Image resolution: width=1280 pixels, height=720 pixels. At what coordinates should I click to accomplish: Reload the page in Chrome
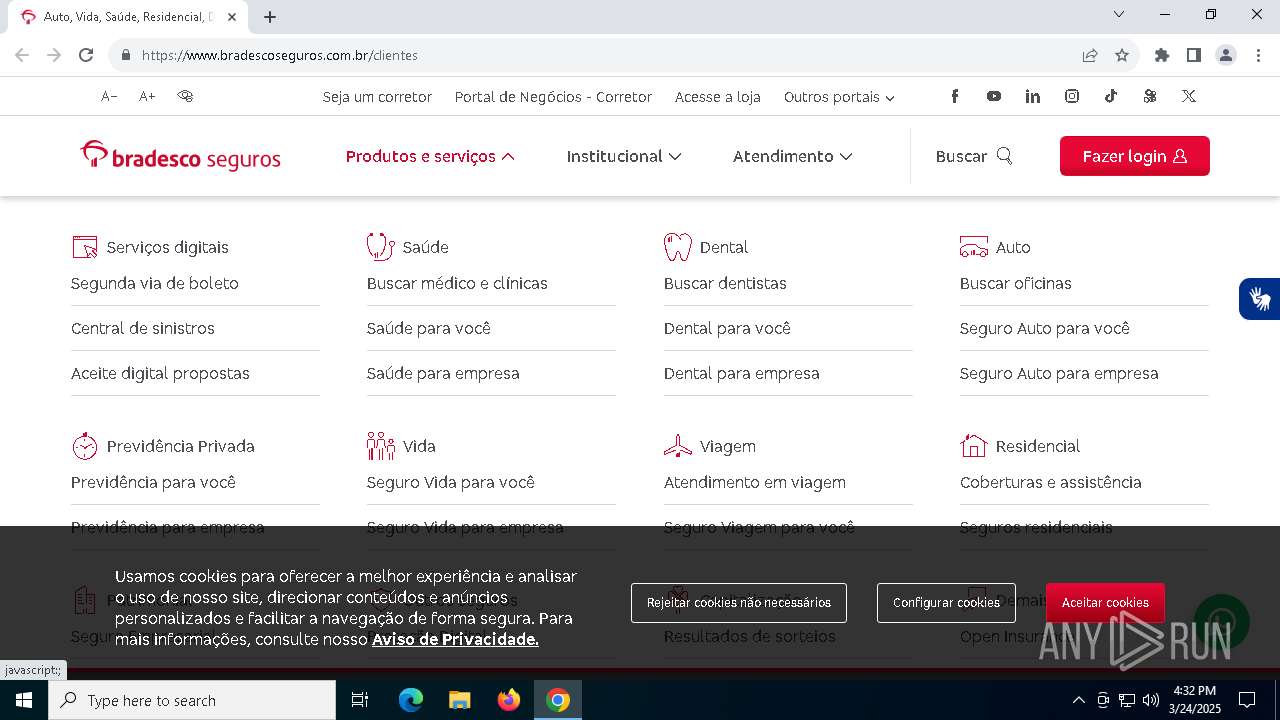(86, 55)
